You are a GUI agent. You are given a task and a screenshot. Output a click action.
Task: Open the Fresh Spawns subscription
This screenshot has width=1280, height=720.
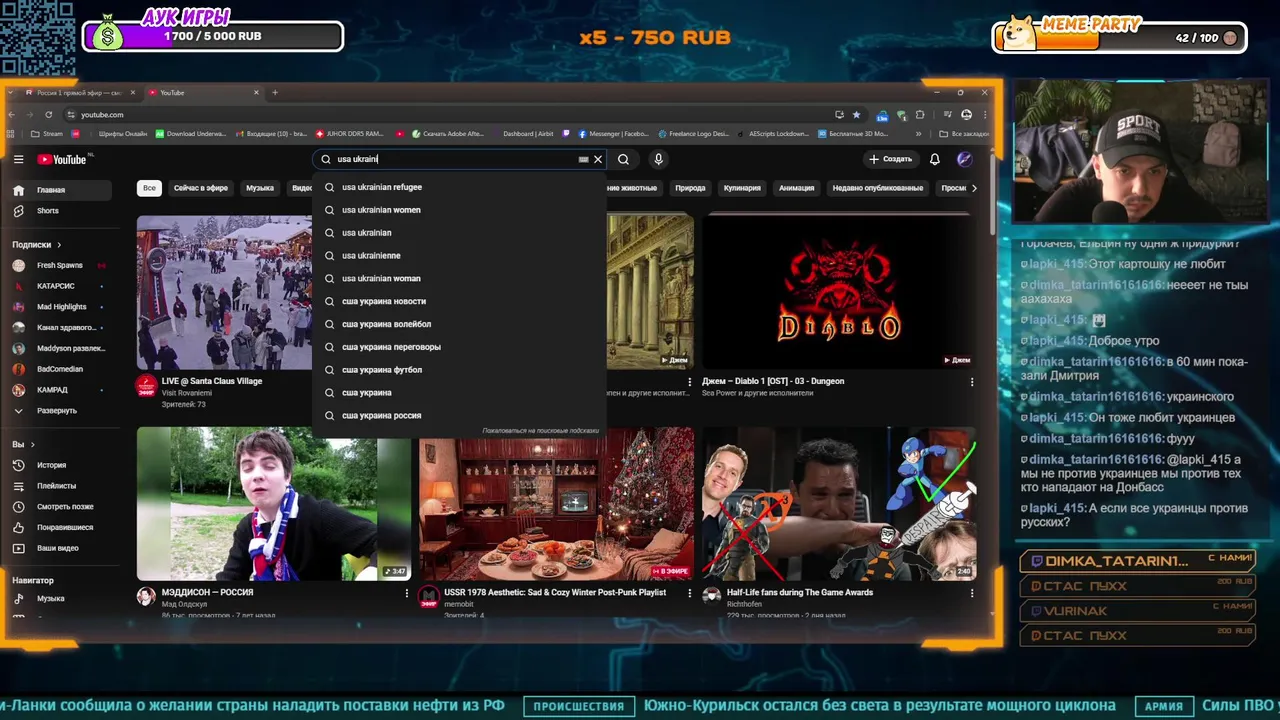pyautogui.click(x=62, y=265)
